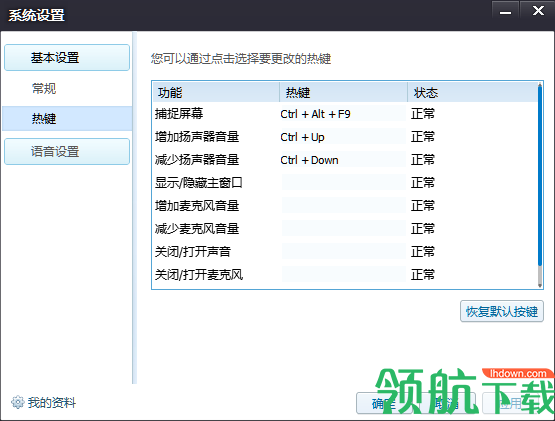Image resolution: width=555 pixels, height=421 pixels.
Task: Set hotkey field for 增加麦克风音量
Action: click(344, 206)
